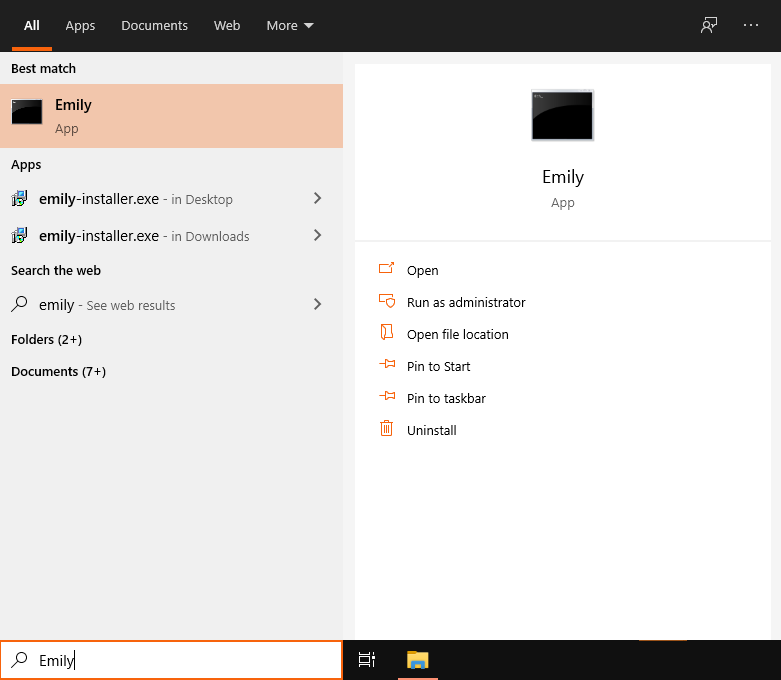The width and height of the screenshot is (781, 680).
Task: Show Documents (7+) results
Action: coord(58,372)
